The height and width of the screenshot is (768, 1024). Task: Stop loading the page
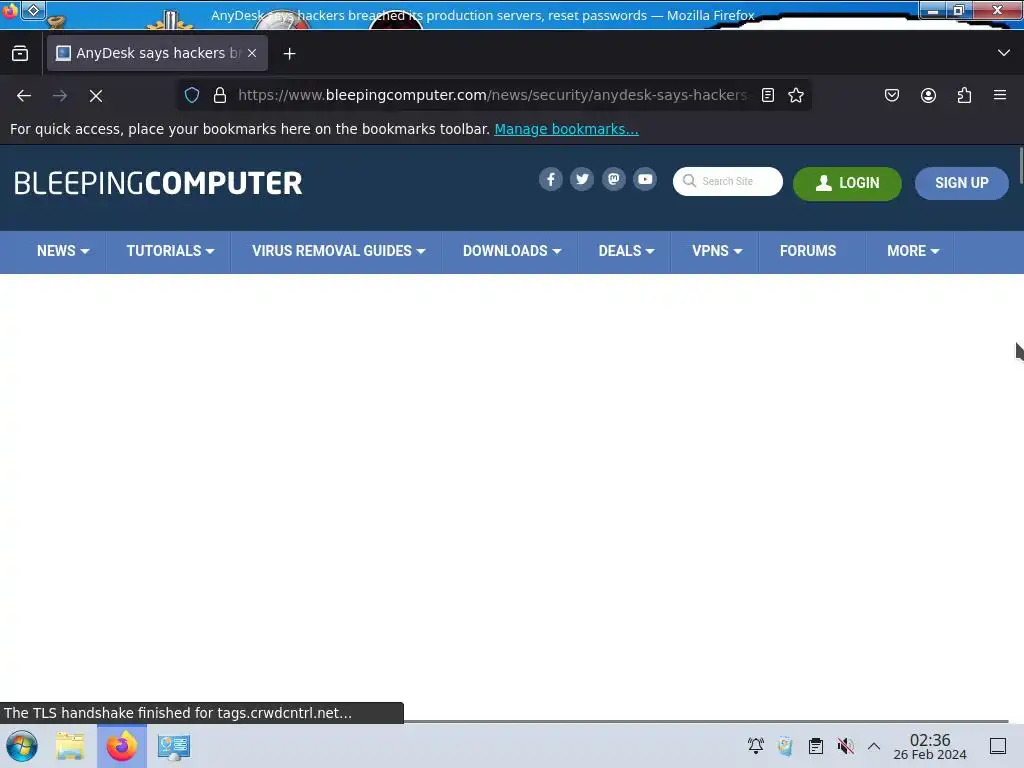(x=96, y=96)
